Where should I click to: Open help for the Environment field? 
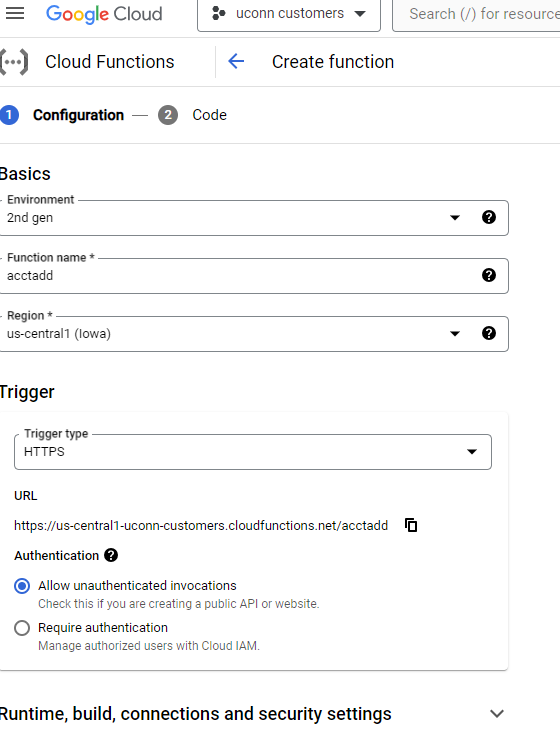[489, 217]
